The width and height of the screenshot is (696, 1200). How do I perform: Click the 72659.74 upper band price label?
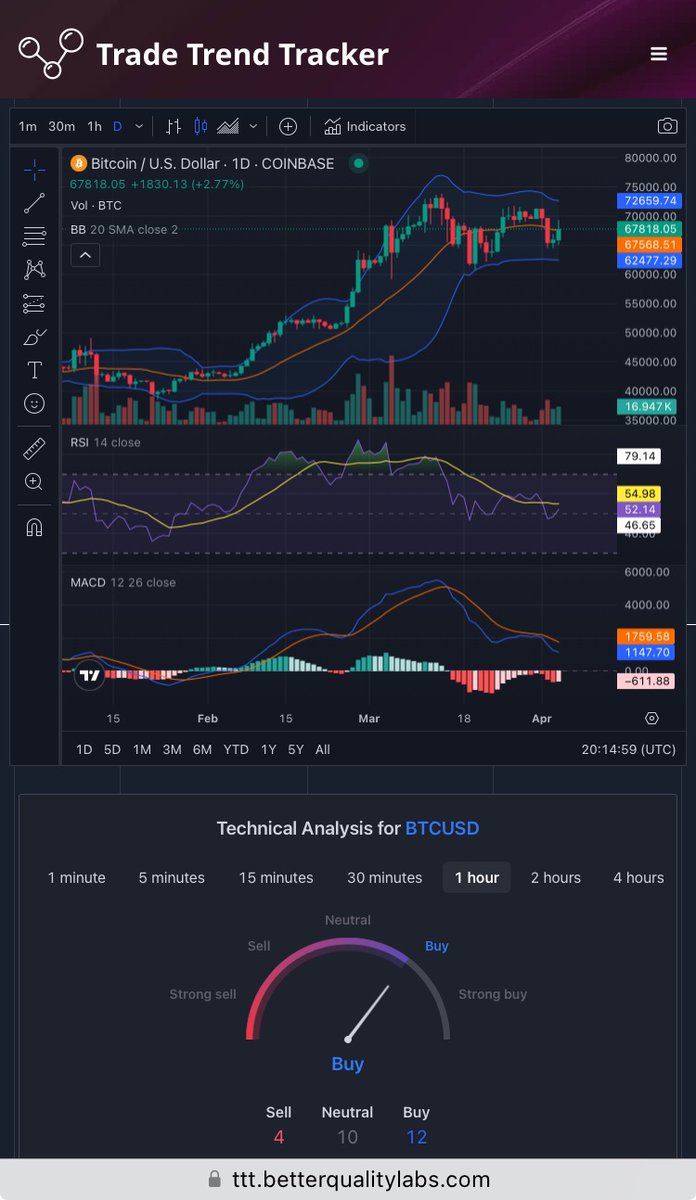click(648, 201)
